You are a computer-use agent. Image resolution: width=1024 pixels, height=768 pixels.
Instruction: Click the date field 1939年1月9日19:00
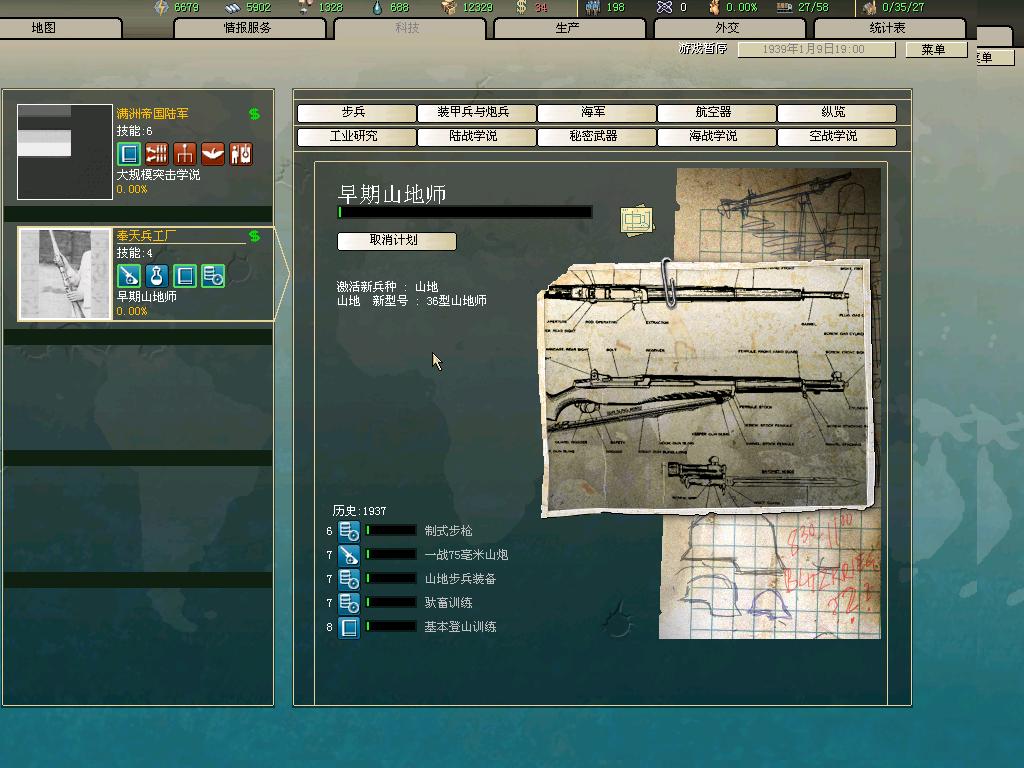coord(816,50)
